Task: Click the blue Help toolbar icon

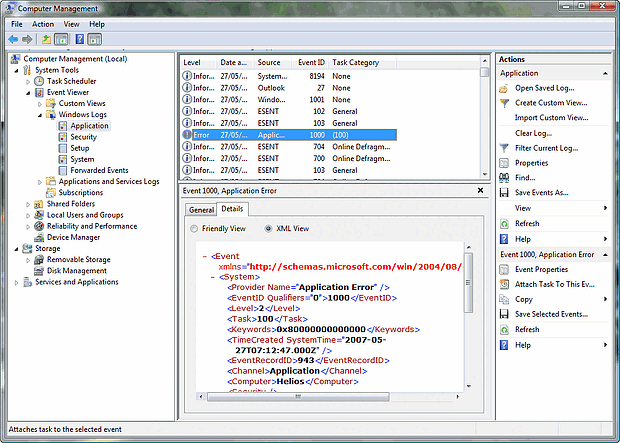Action: [x=79, y=39]
